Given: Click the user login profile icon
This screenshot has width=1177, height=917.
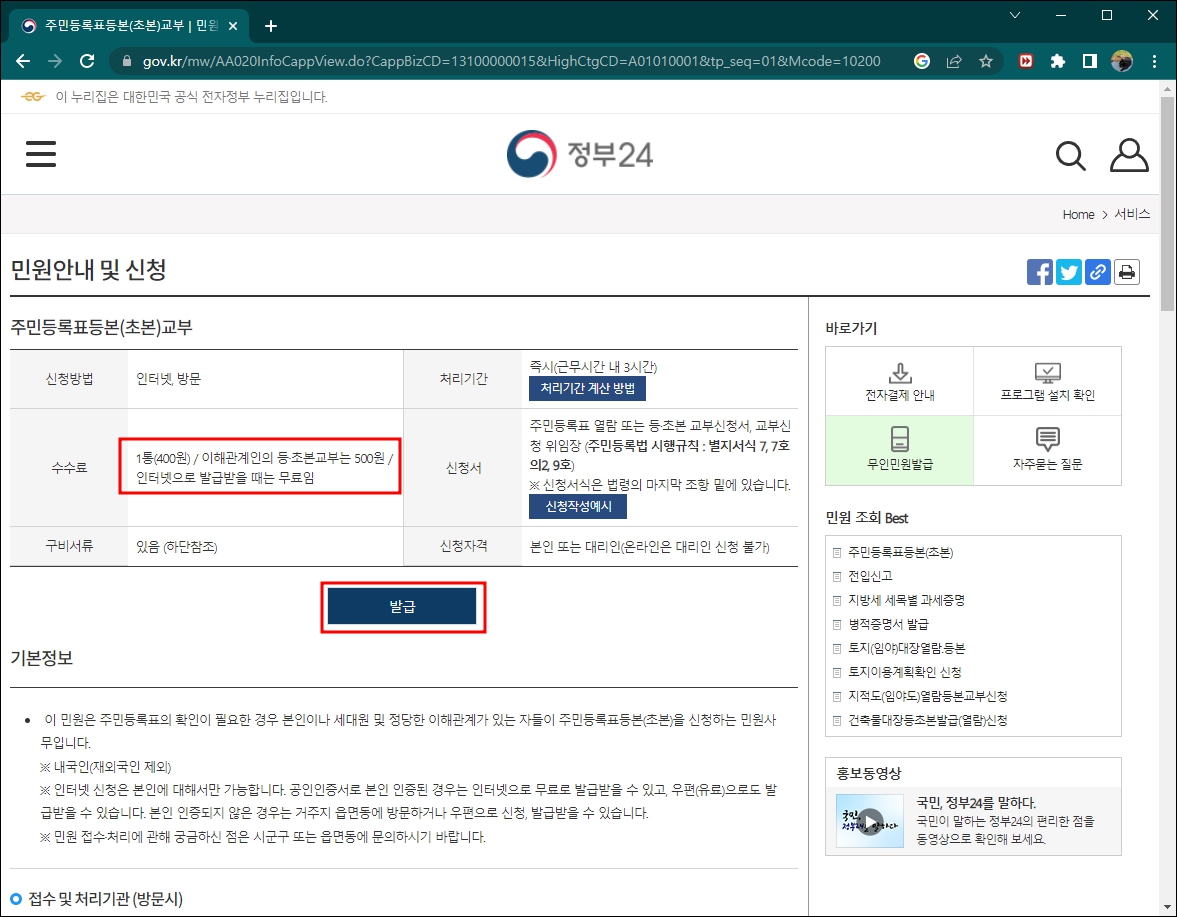Looking at the screenshot, I should tap(1128, 153).
